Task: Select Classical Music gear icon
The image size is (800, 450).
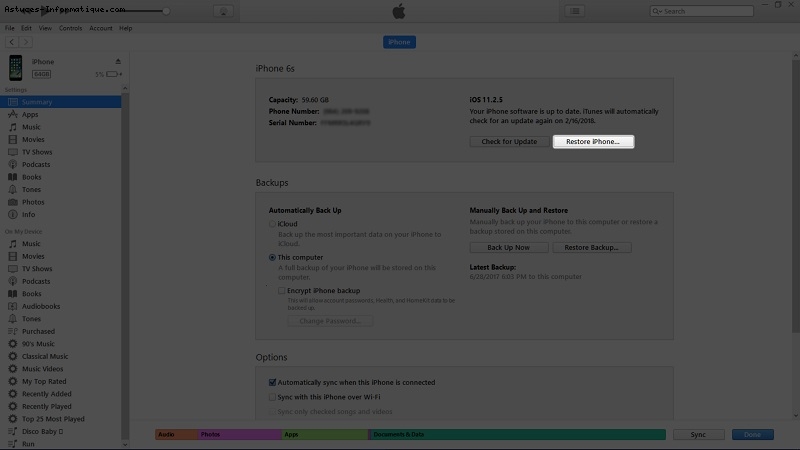Action: tap(13, 356)
